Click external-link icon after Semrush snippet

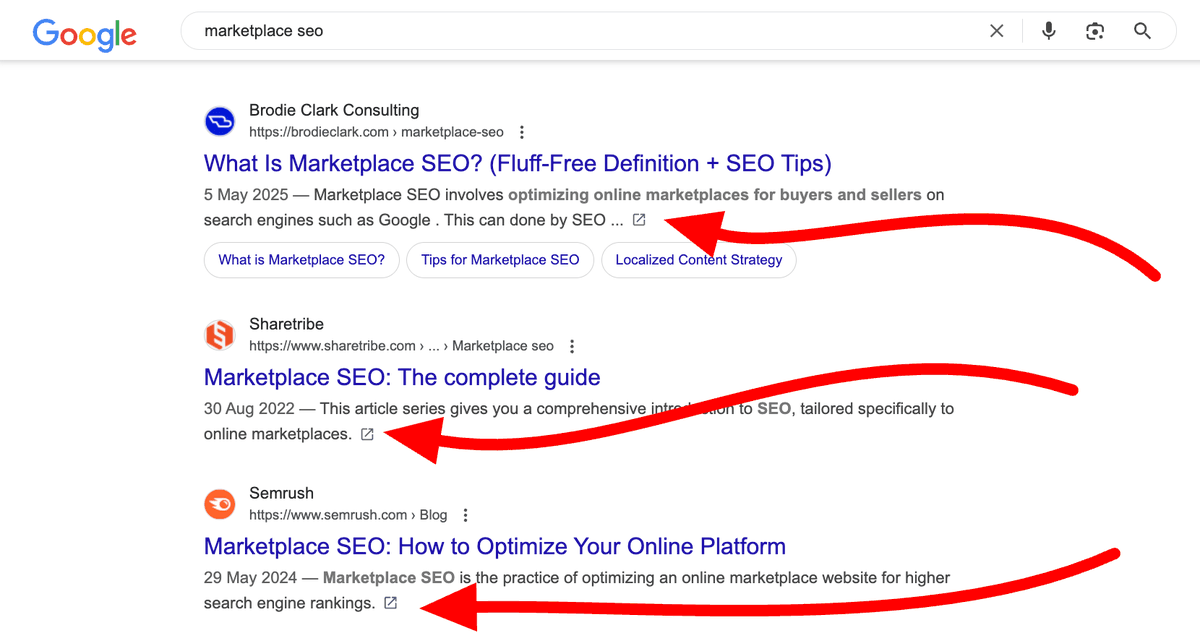[391, 603]
